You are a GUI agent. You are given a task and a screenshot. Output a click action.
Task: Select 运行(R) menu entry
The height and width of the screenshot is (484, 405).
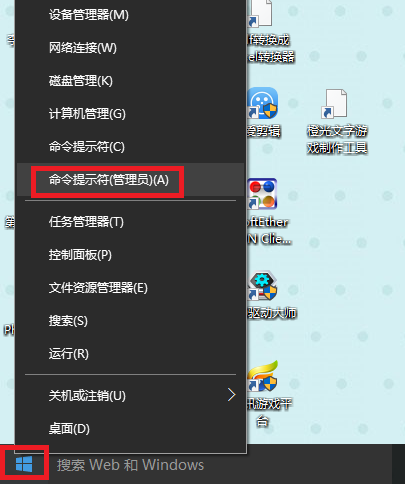[130, 354]
